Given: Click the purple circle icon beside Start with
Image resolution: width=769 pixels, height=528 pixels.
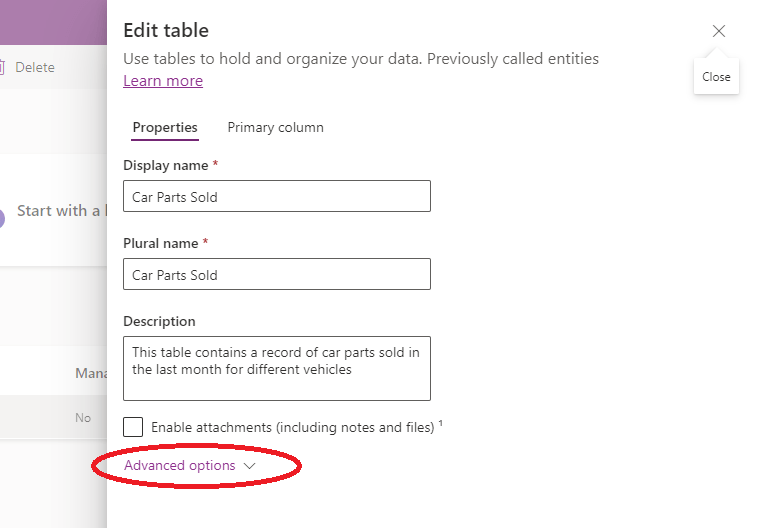Looking at the screenshot, I should pos(1,218).
